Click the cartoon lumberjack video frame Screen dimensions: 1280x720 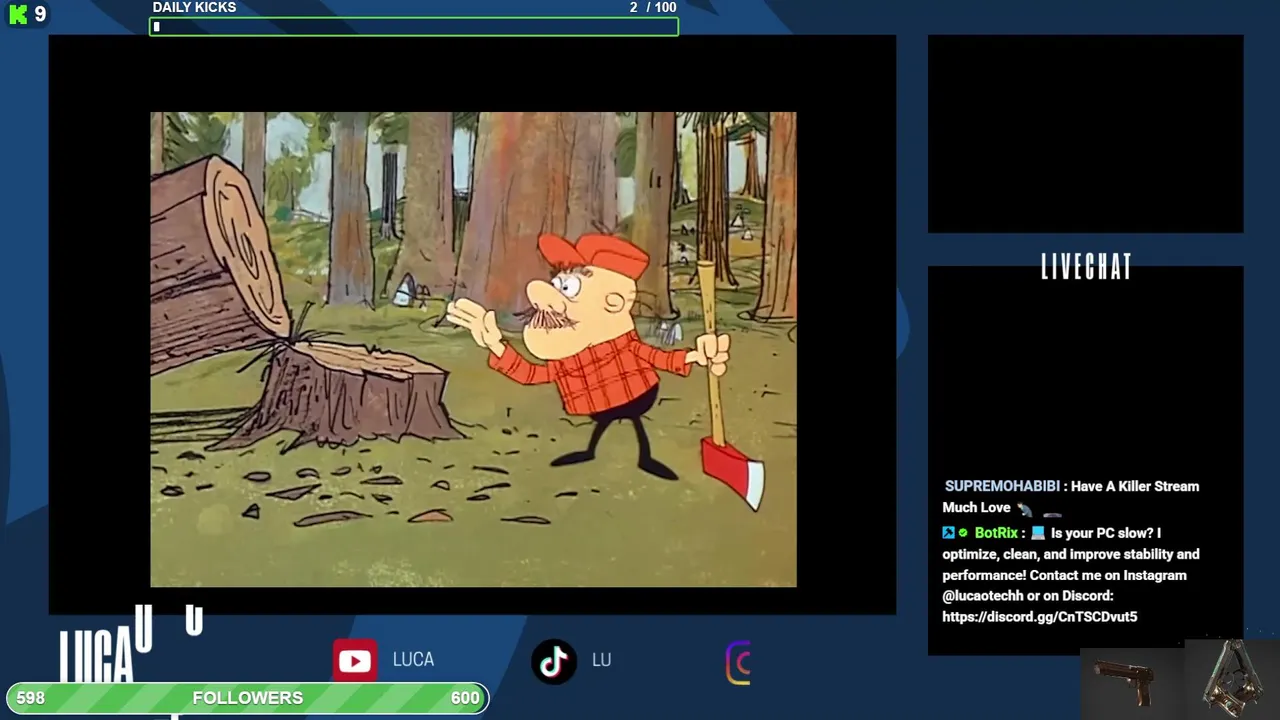pyautogui.click(x=473, y=349)
